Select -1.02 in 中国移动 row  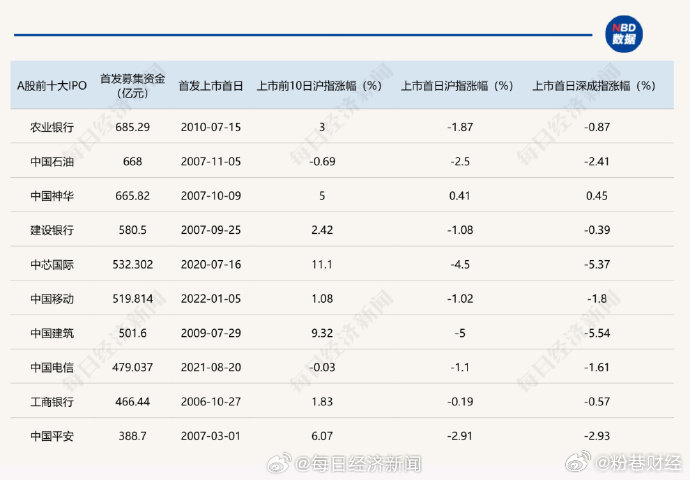pyautogui.click(x=460, y=299)
